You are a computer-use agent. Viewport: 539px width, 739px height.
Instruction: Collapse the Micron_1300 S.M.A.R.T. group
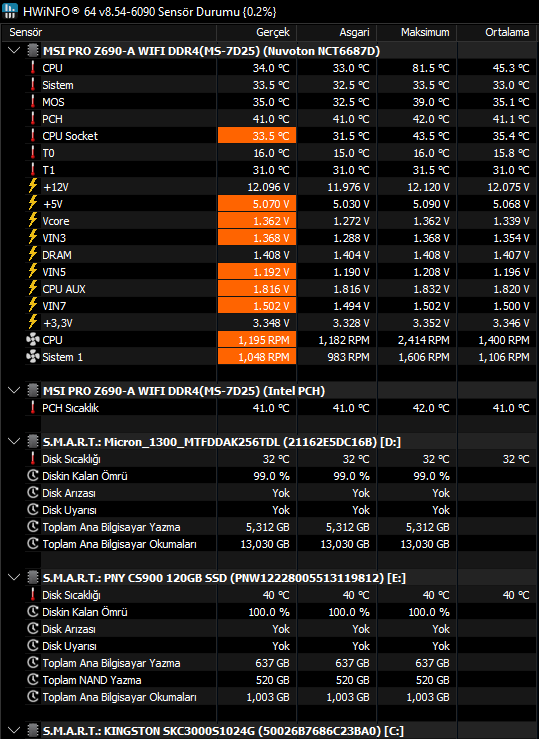[15, 441]
